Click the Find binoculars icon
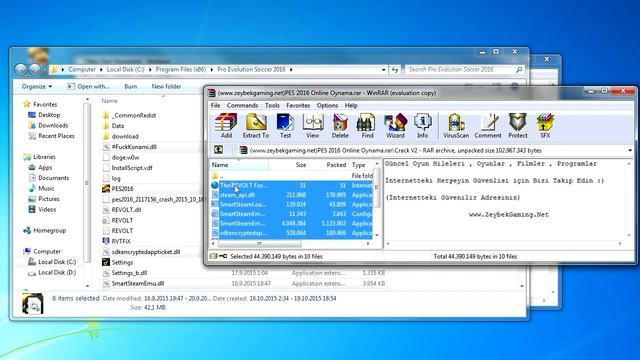 (x=367, y=126)
